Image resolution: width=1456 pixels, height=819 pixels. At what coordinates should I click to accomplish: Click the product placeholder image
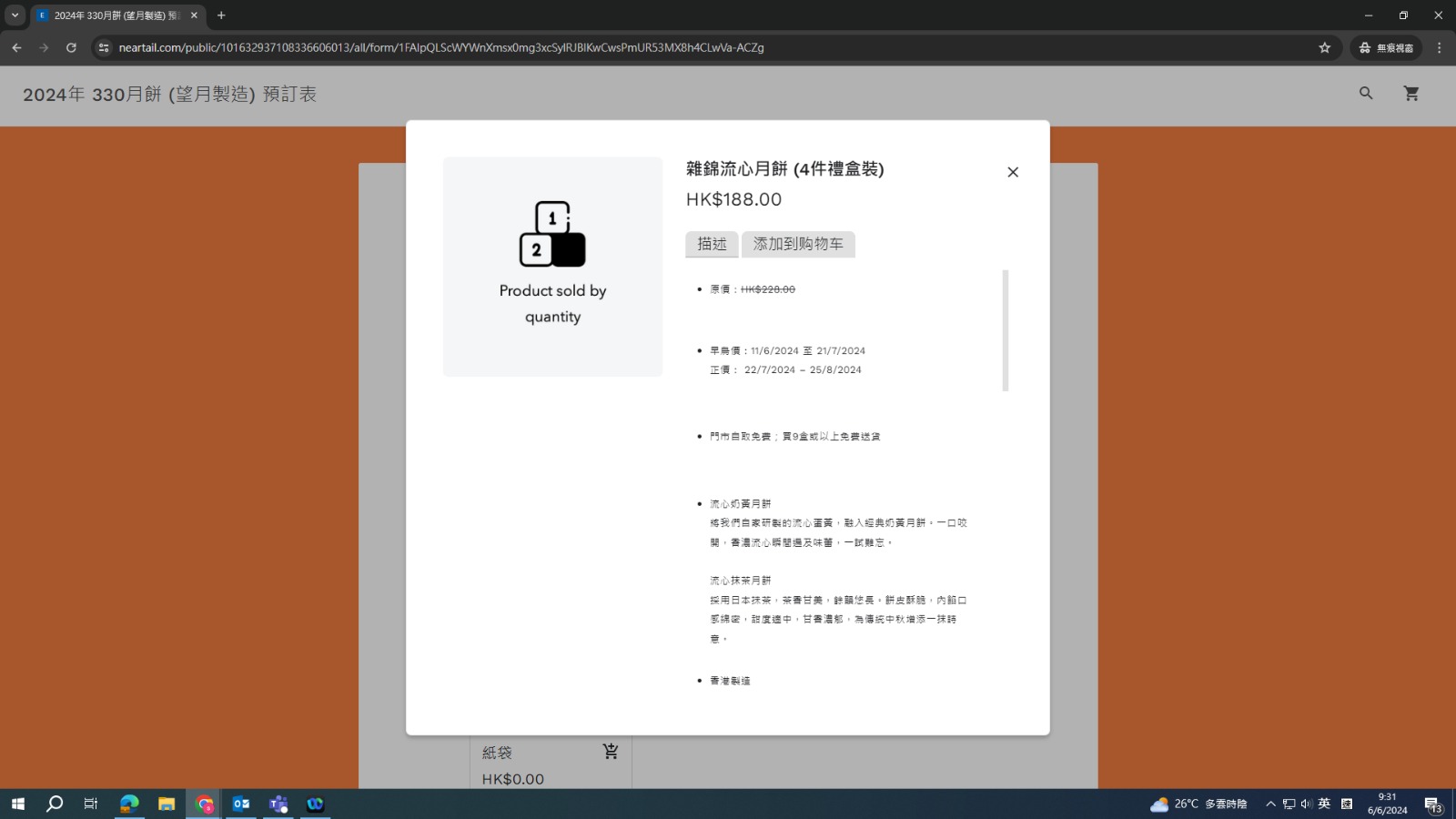click(x=552, y=266)
